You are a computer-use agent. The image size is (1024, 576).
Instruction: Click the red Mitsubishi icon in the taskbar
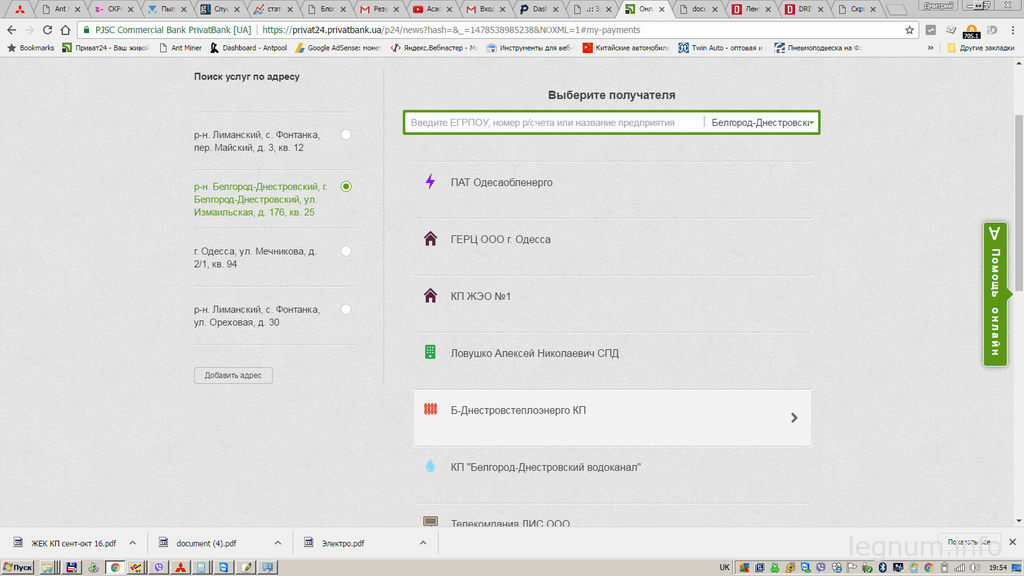(x=180, y=568)
